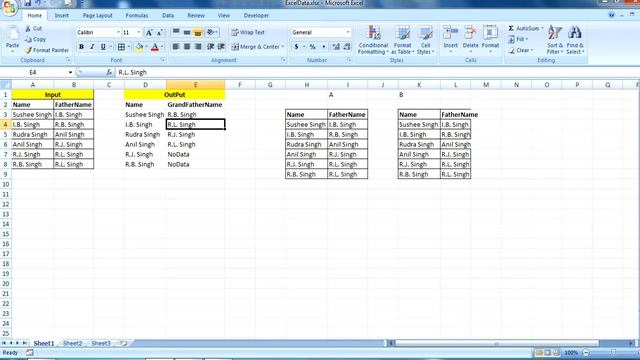Apply the red Font Color

(x=155, y=47)
